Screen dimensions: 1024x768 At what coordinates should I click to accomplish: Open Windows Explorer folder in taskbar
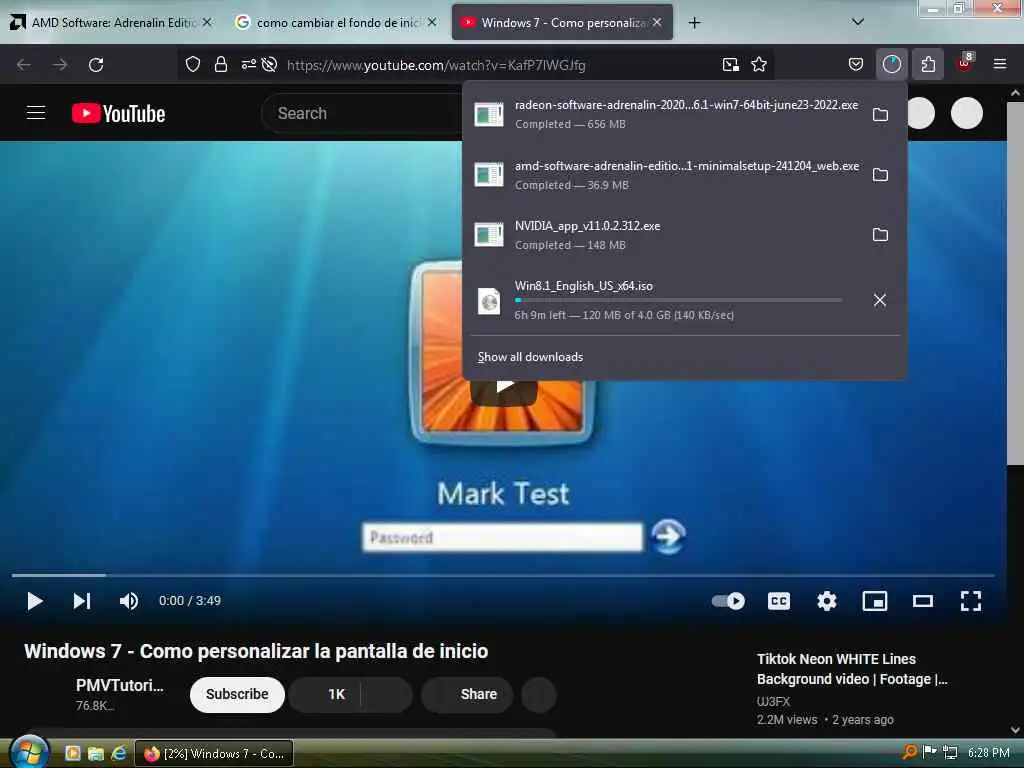click(96, 754)
